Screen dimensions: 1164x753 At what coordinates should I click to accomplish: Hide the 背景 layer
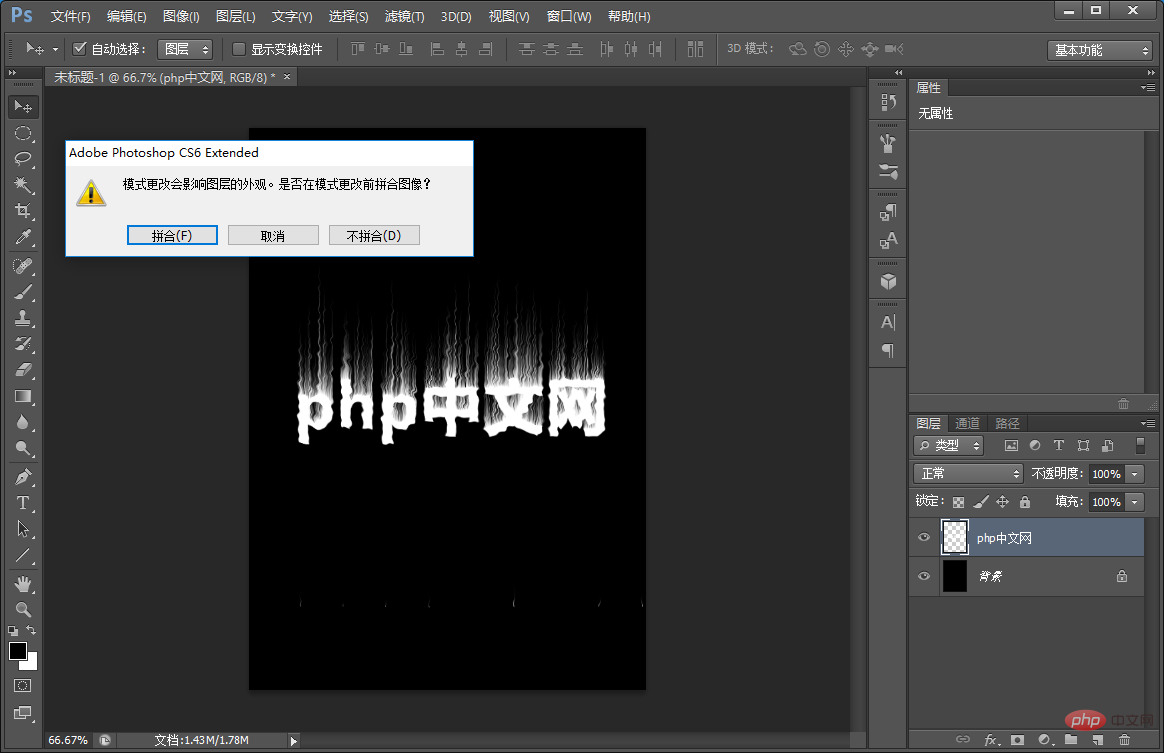(x=924, y=576)
